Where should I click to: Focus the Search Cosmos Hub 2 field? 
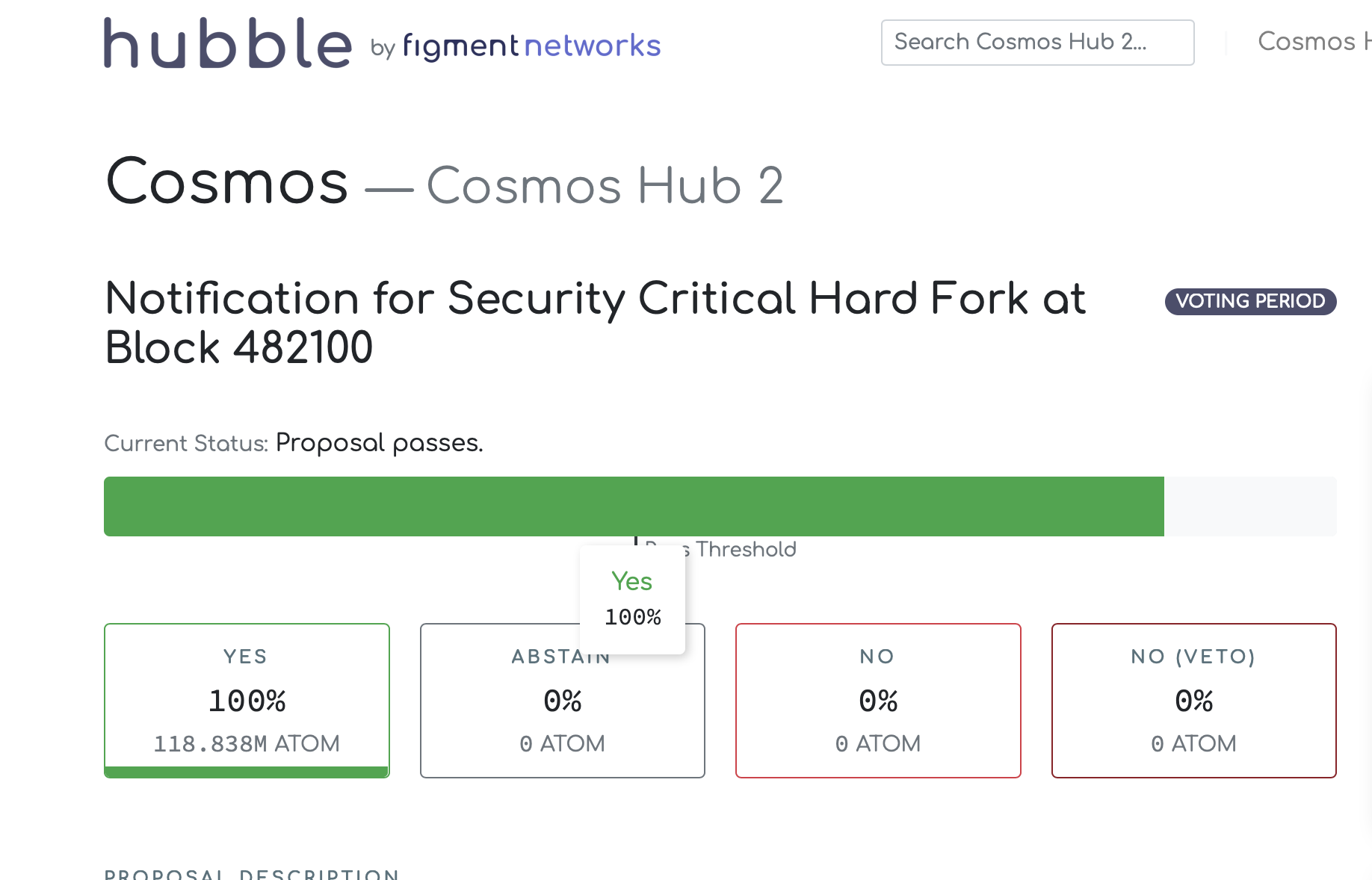(1037, 43)
